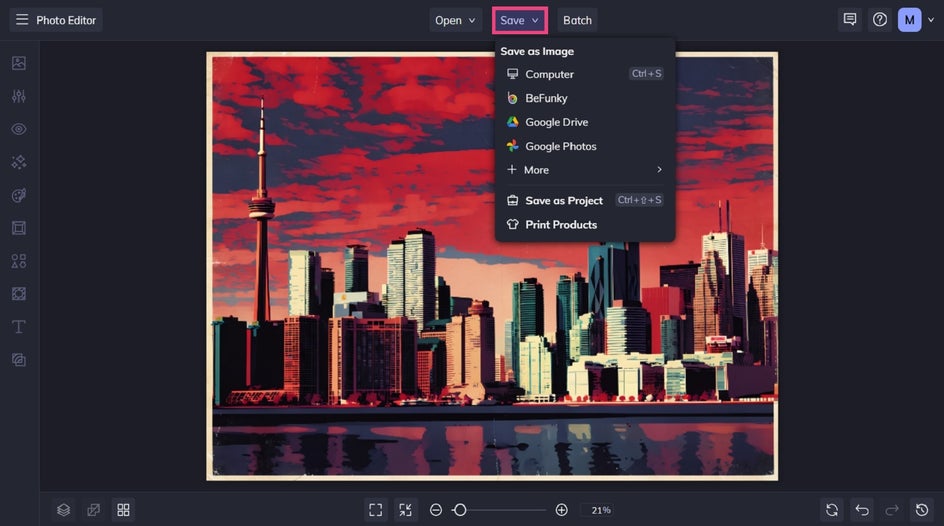Choose Print Products
Image resolution: width=944 pixels, height=526 pixels.
(585, 224)
